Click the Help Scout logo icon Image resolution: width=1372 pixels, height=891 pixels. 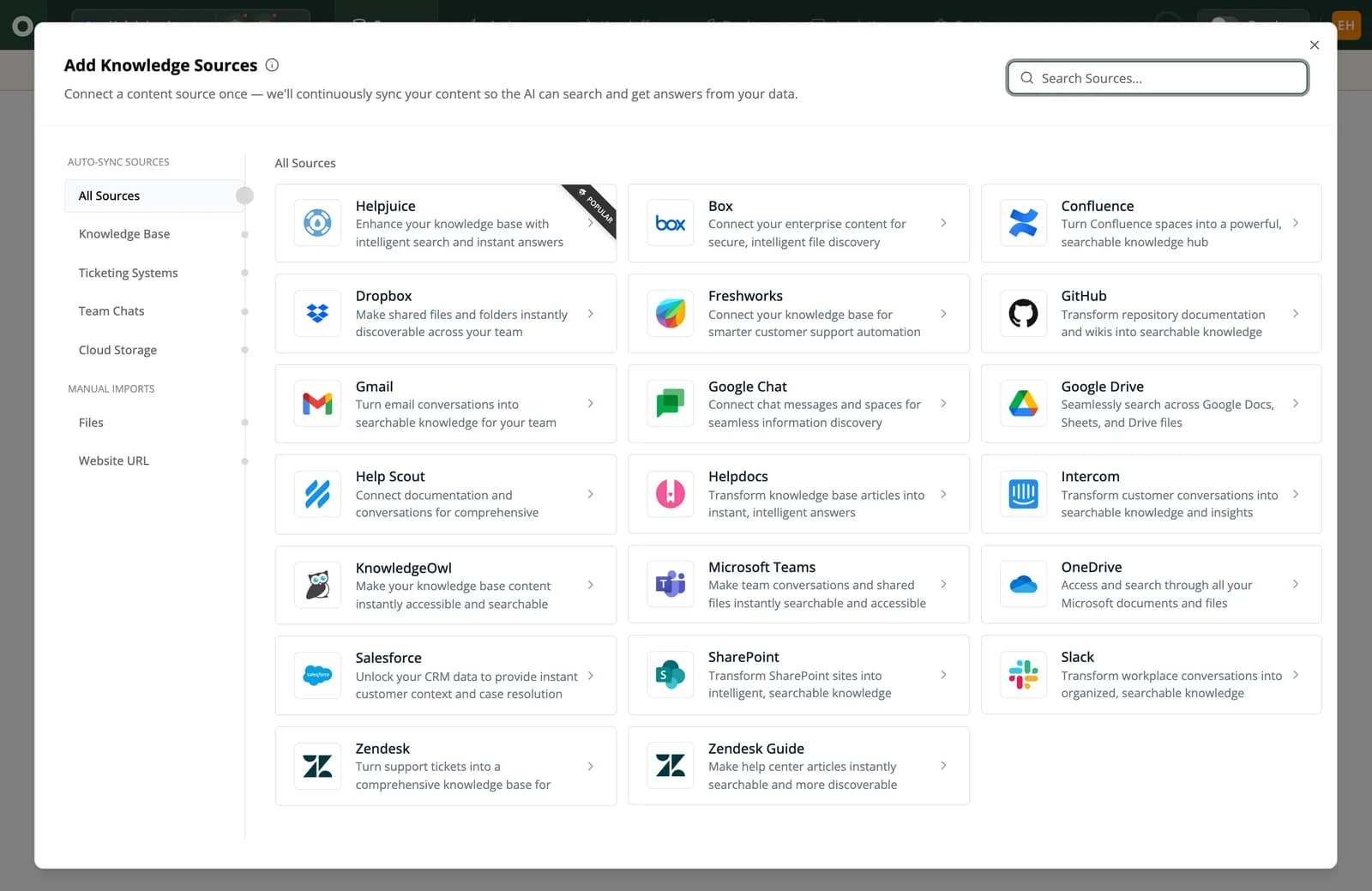(317, 494)
